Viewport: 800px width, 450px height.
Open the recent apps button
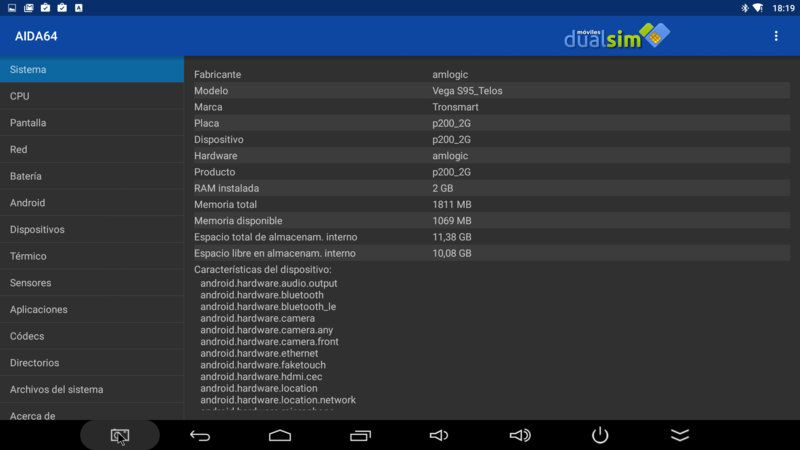click(360, 435)
